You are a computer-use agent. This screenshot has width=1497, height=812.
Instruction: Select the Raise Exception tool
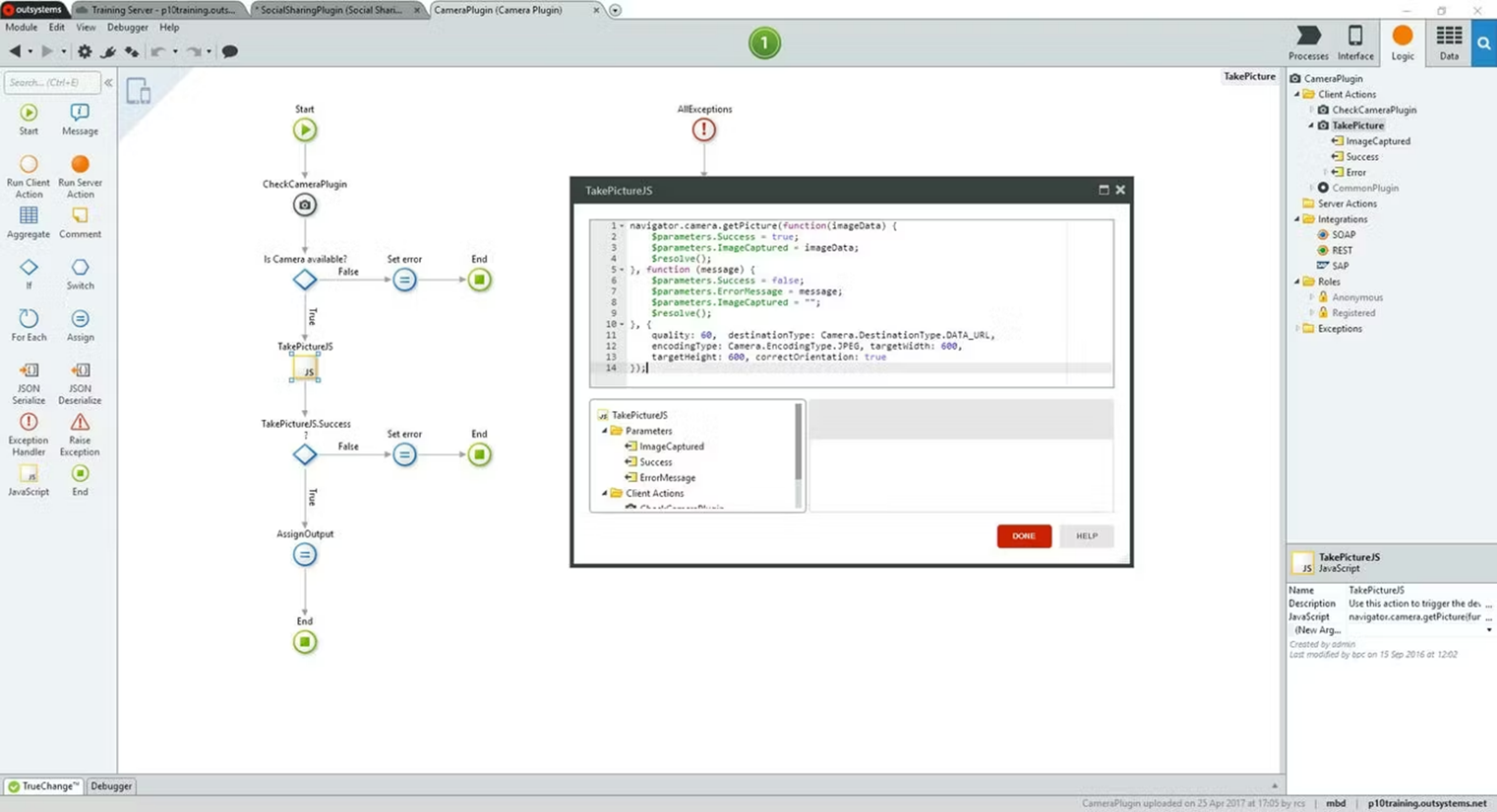(79, 429)
